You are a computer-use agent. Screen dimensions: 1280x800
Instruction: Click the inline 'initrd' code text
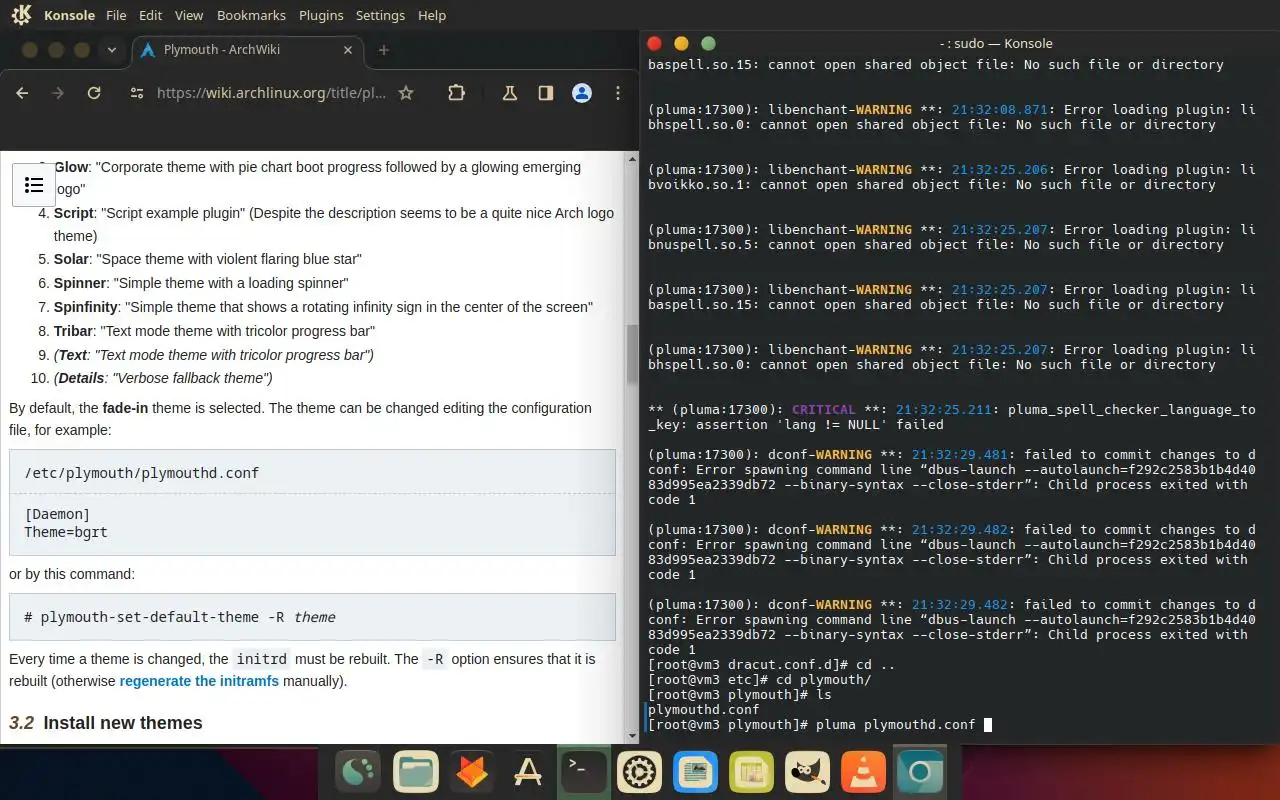point(261,659)
